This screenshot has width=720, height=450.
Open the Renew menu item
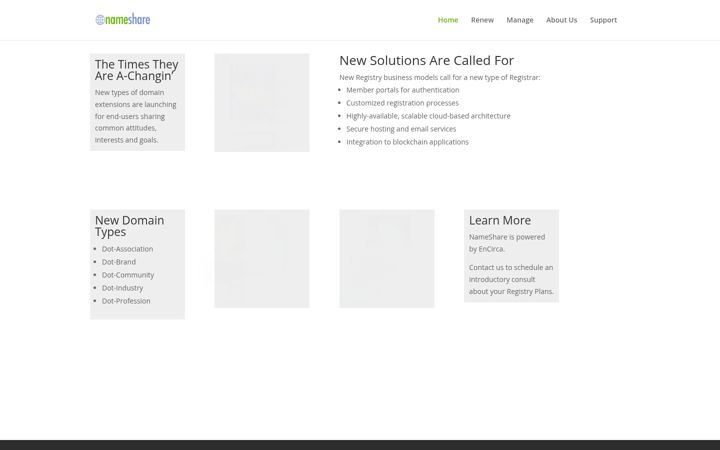coord(482,20)
